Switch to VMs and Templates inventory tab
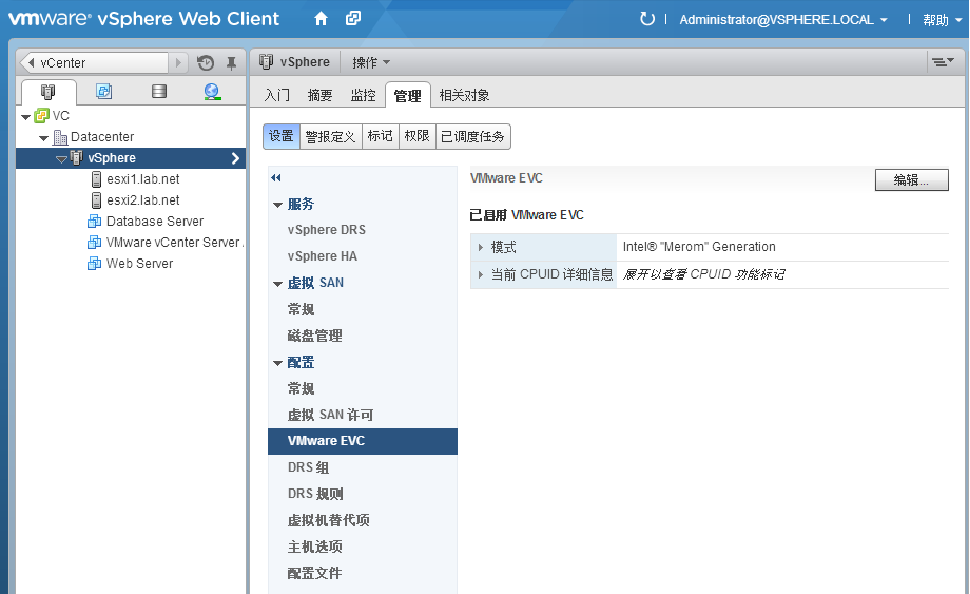The width and height of the screenshot is (970, 594). coord(104,92)
